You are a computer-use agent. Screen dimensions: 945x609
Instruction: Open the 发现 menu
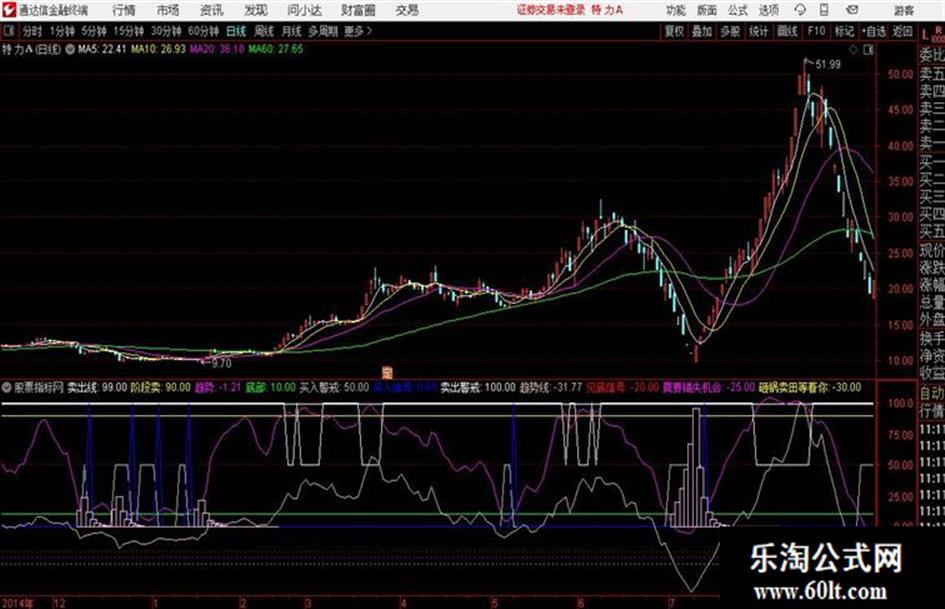pos(256,10)
